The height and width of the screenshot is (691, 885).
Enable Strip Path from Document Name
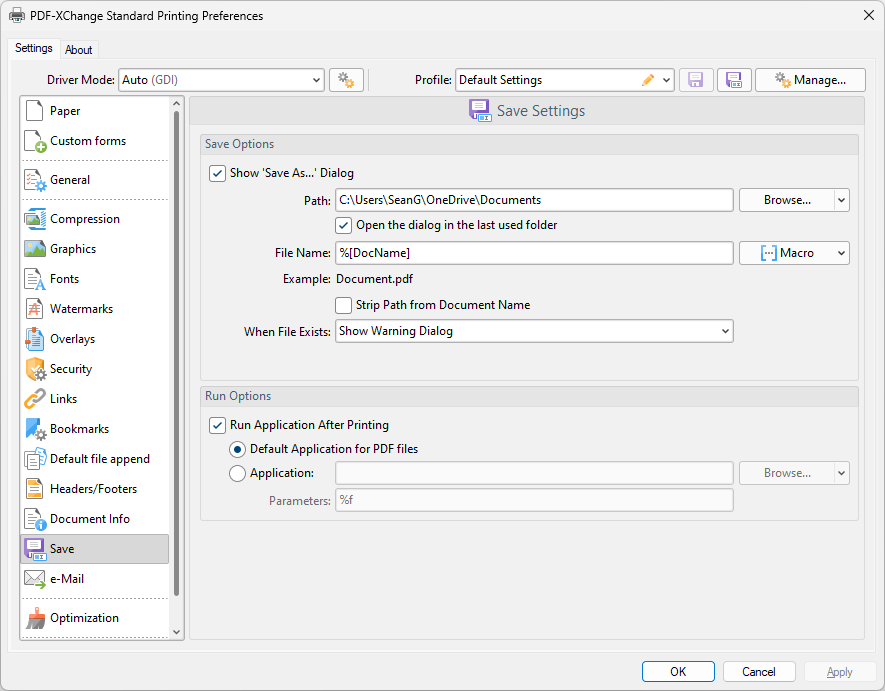pyautogui.click(x=344, y=305)
